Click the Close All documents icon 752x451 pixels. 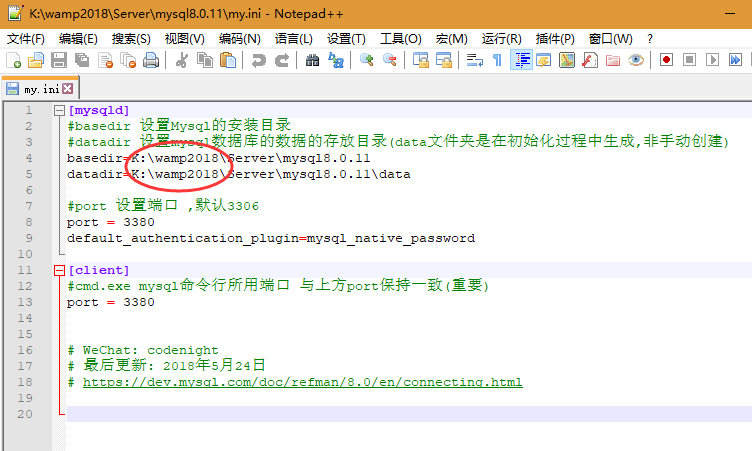click(x=128, y=60)
